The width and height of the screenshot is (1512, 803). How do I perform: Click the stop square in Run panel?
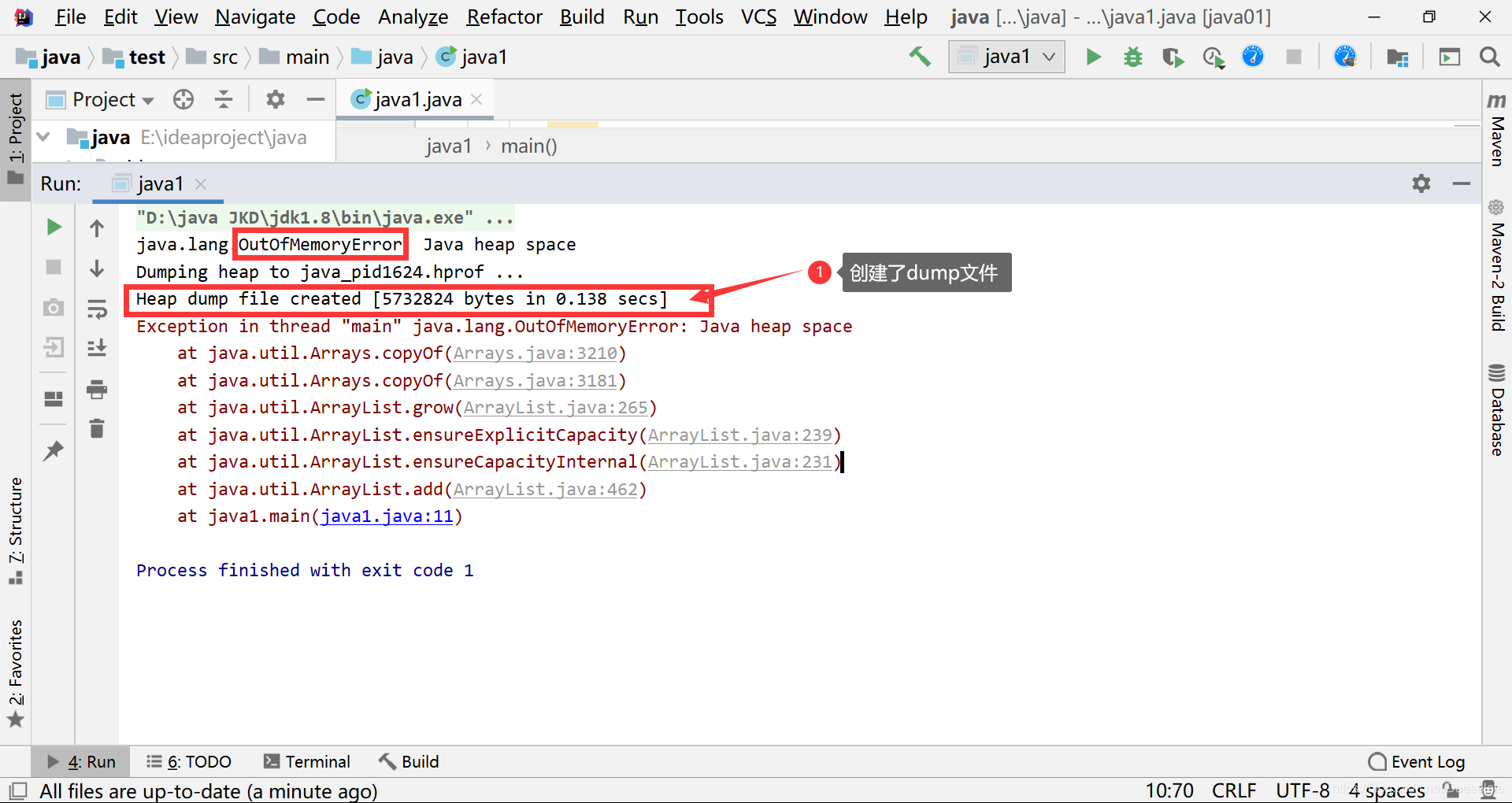coord(54,267)
